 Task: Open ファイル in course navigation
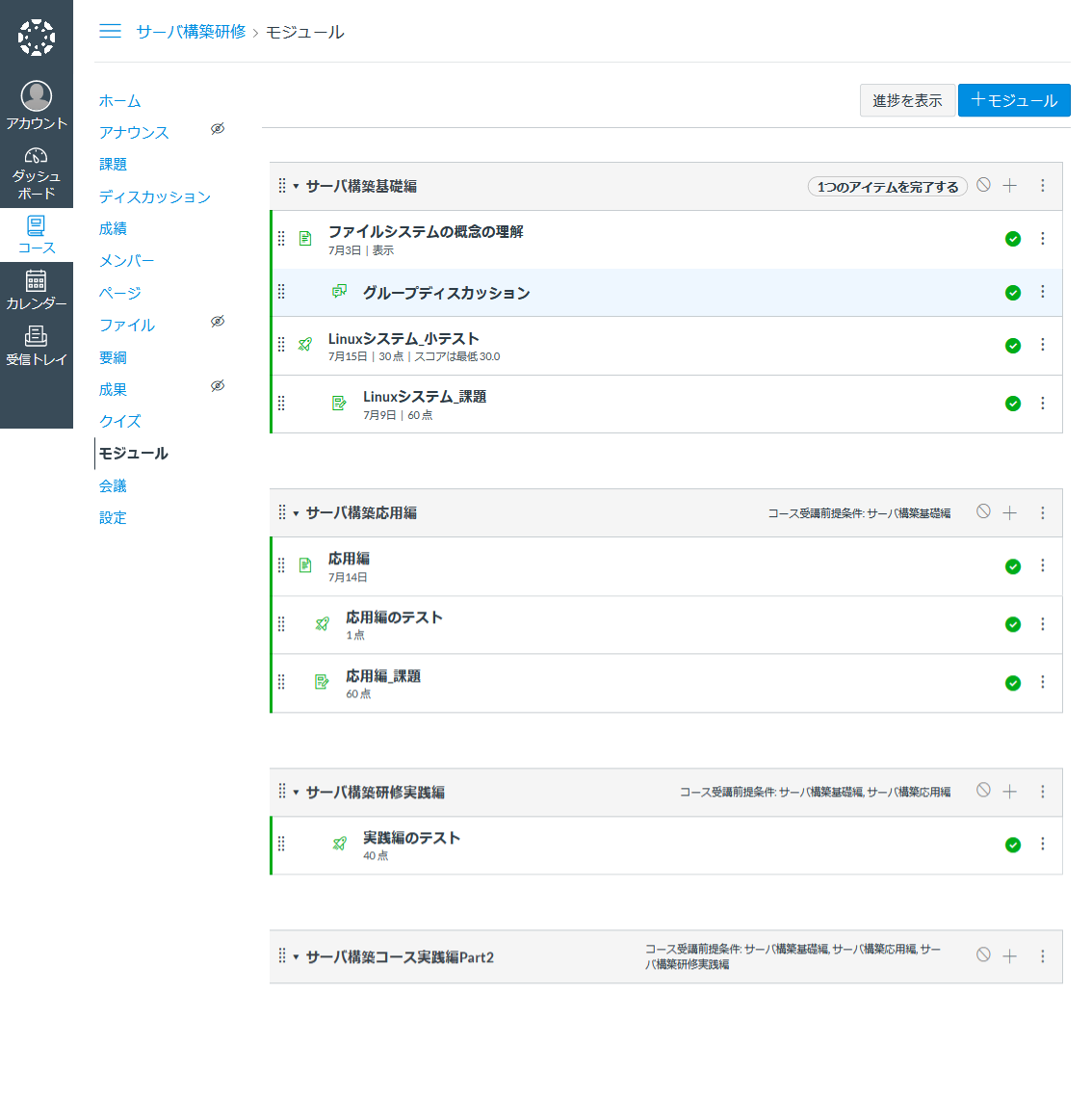[126, 326]
